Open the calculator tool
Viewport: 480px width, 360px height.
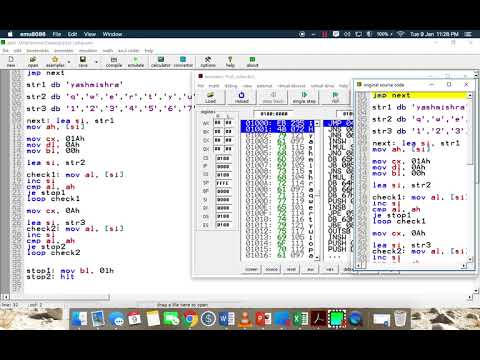point(161,62)
